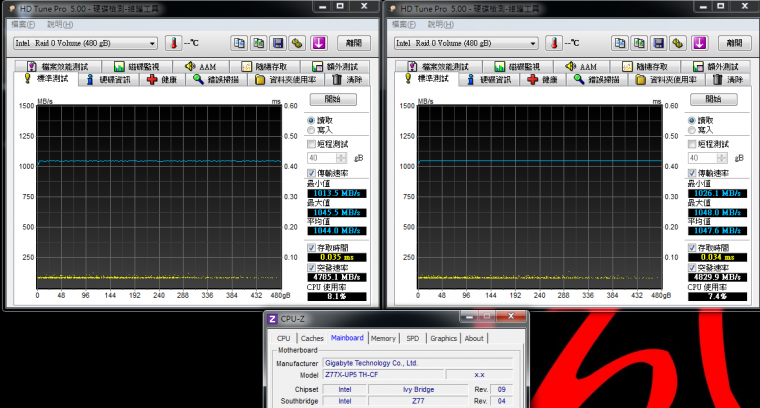The width and height of the screenshot is (760, 408).
Task: Switch to Memory tab in CPU-Z
Action: pyautogui.click(x=383, y=338)
